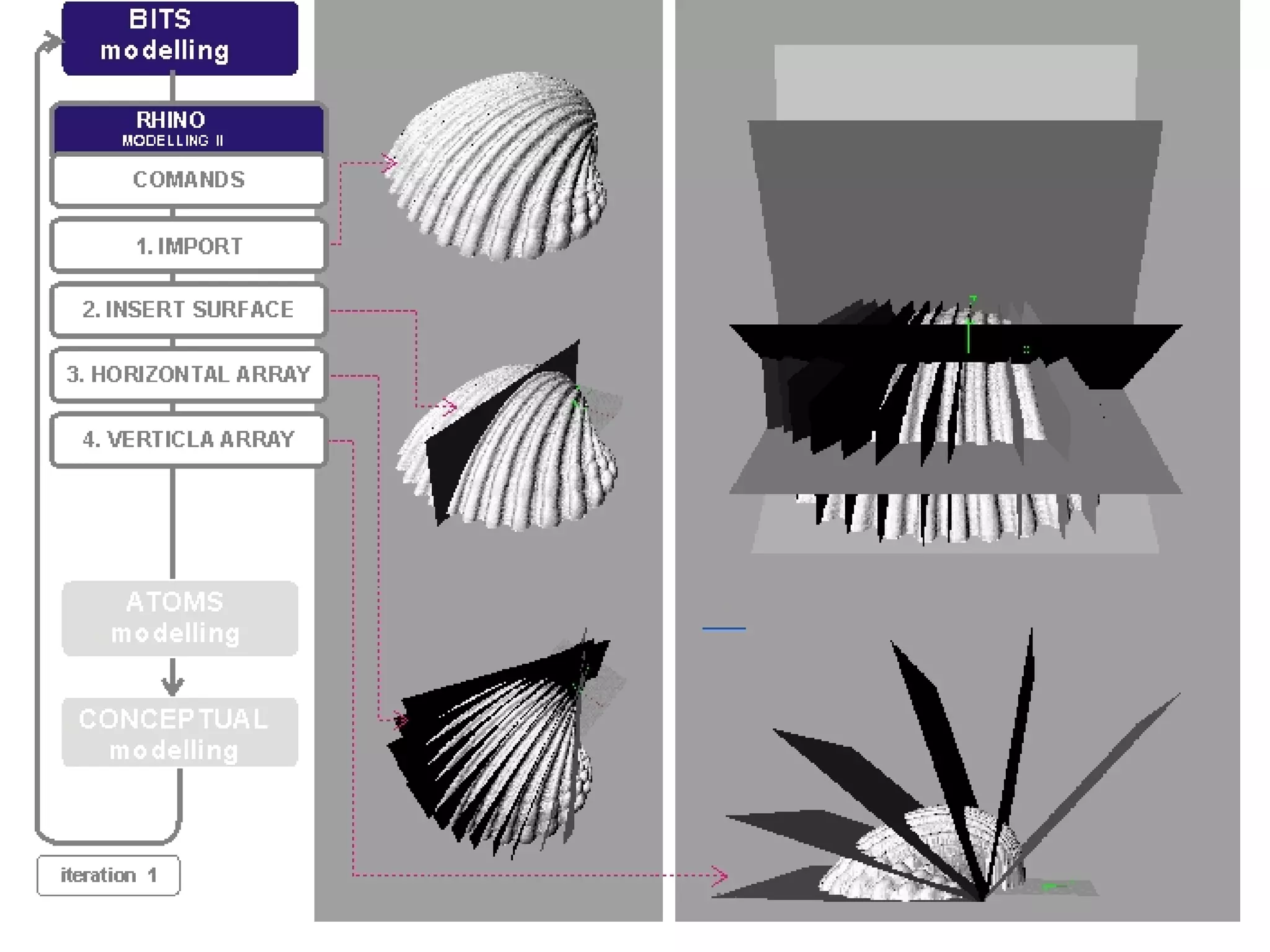
Task: Select step 4. VERTICLA ARRAY
Action: coord(189,439)
